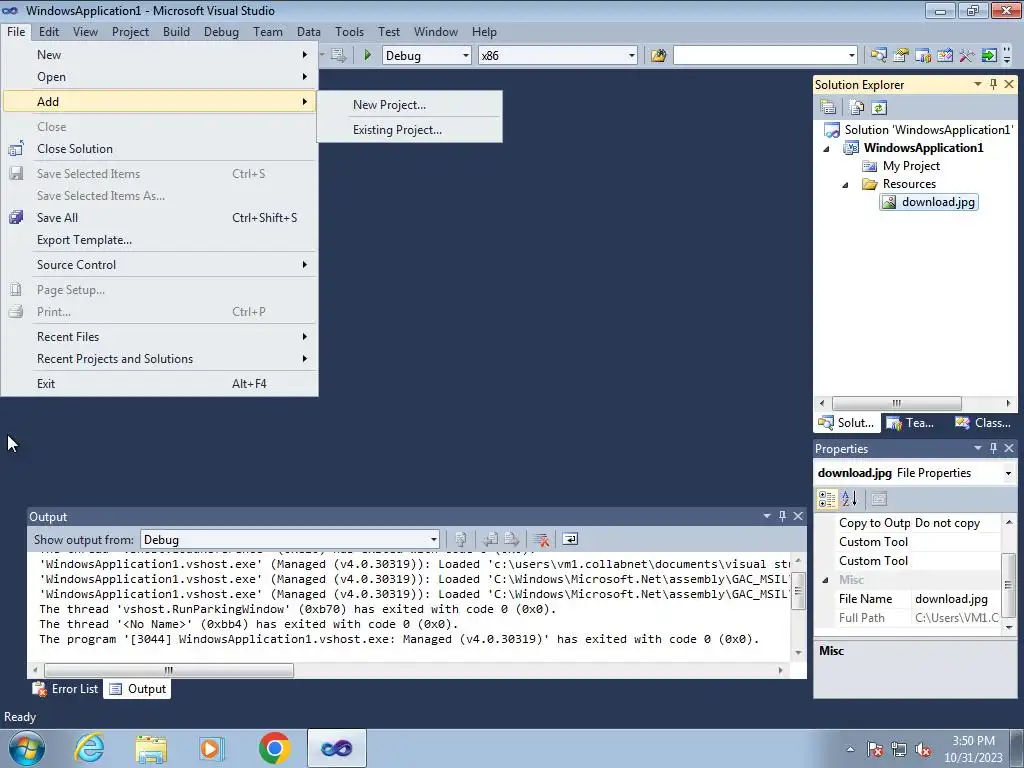Click the Copy to Output property value

point(955,523)
